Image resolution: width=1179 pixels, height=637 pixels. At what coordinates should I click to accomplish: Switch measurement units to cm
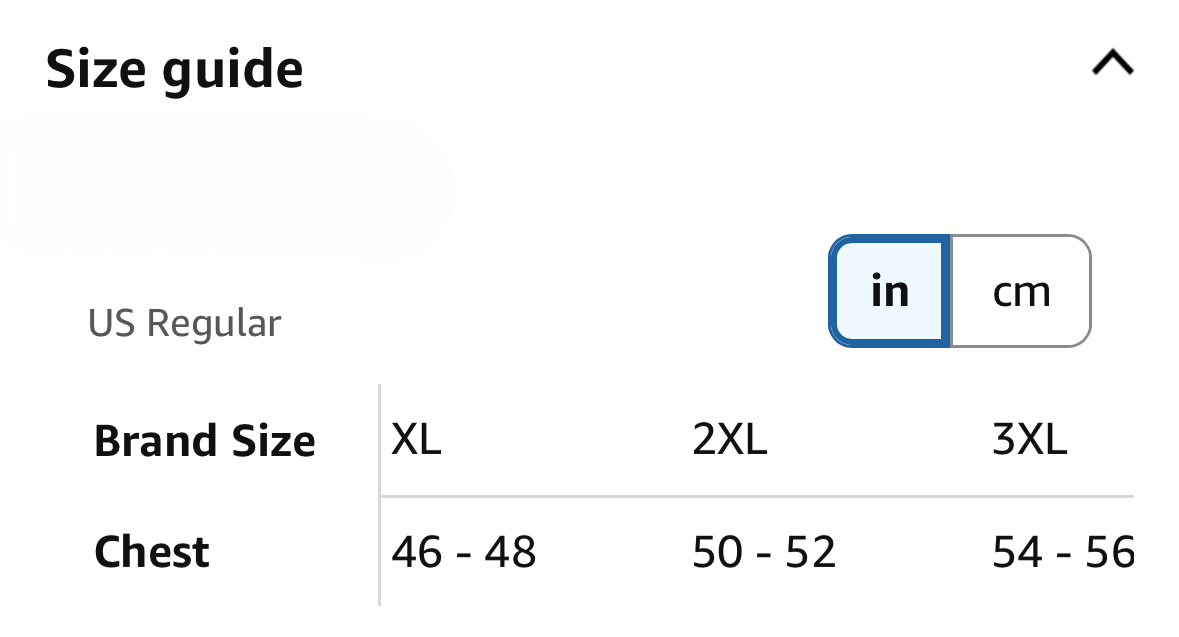1020,291
